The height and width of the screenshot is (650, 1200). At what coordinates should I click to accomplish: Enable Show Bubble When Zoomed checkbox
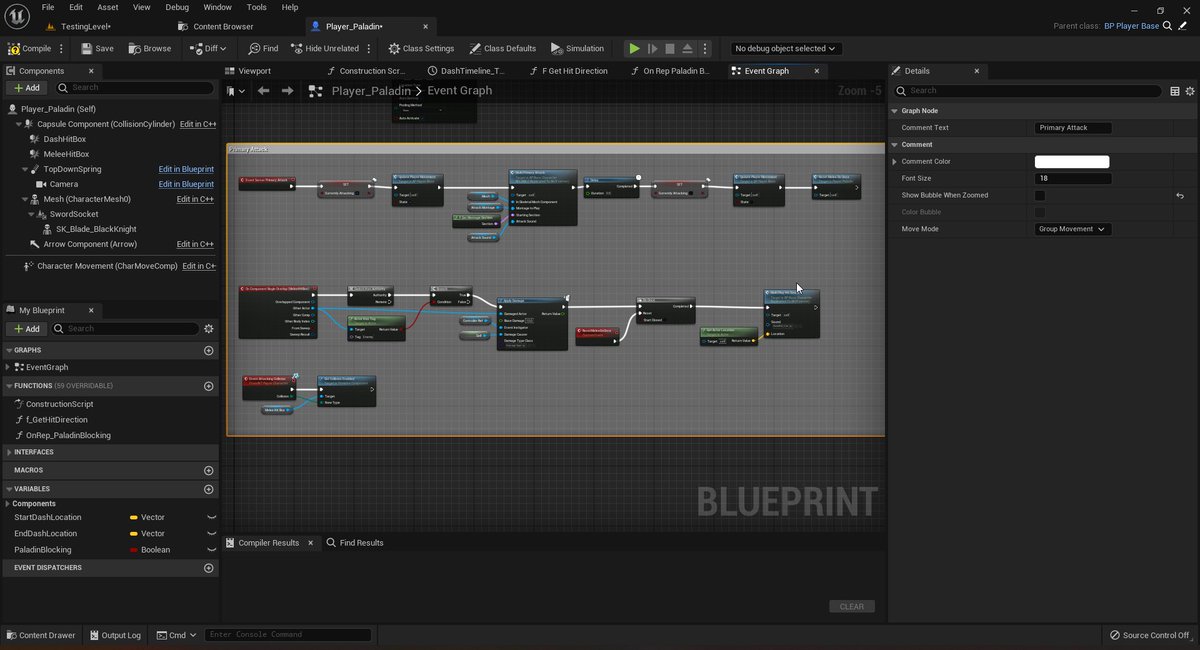1040,195
